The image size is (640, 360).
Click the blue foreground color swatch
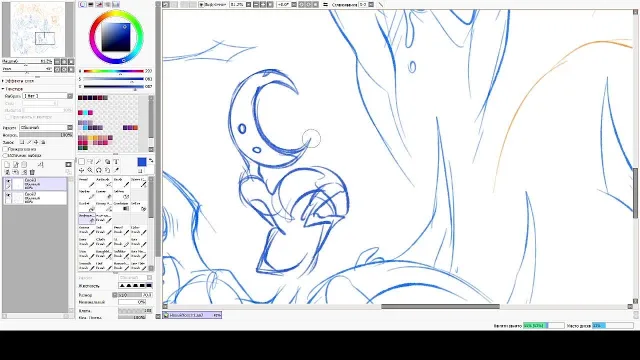[142, 162]
